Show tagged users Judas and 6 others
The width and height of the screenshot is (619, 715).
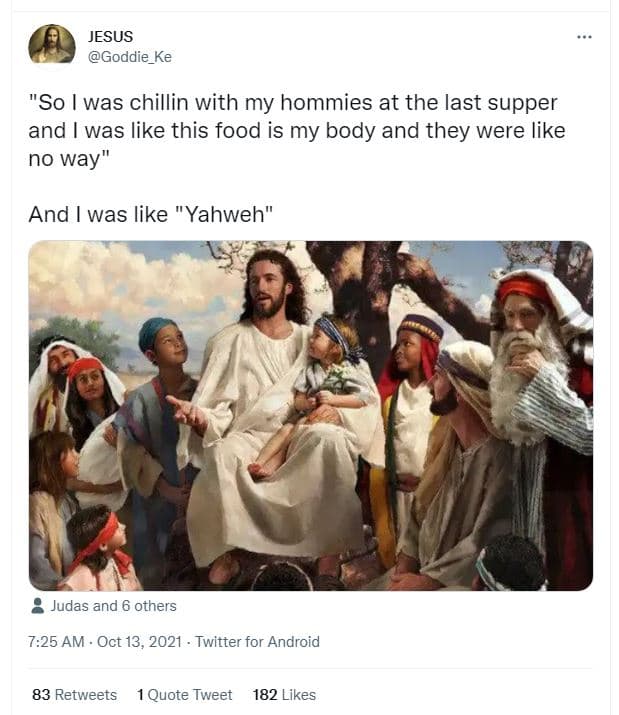(113, 606)
